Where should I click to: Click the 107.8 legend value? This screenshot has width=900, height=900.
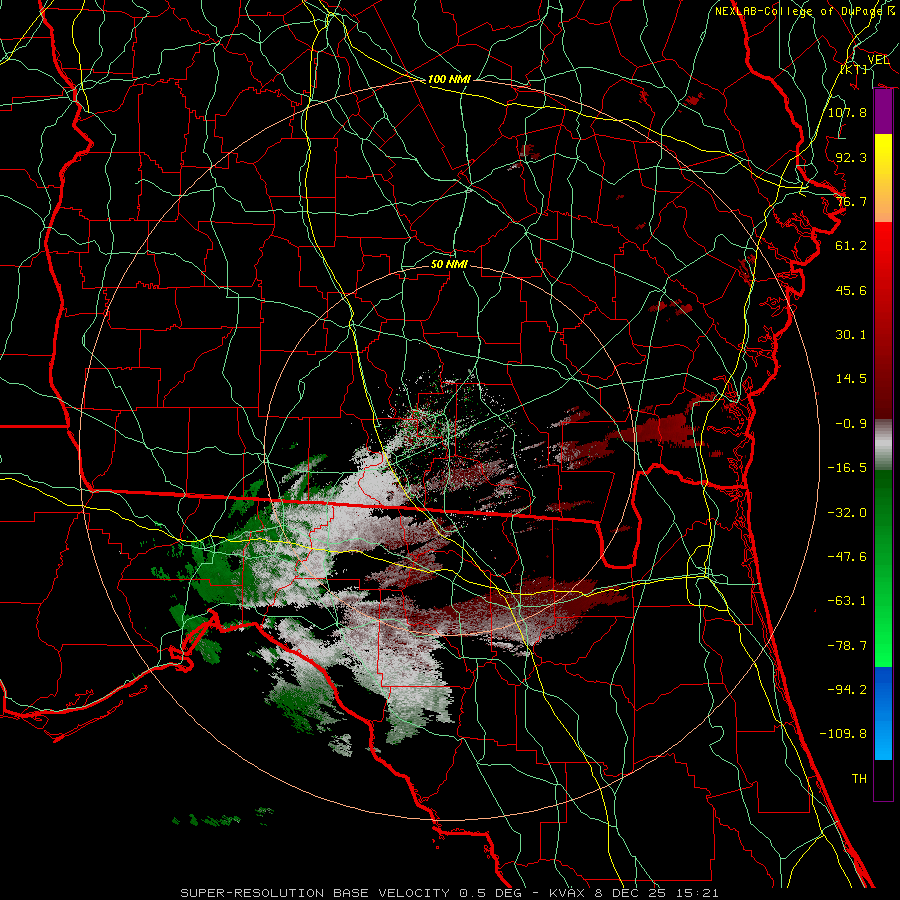(x=847, y=112)
